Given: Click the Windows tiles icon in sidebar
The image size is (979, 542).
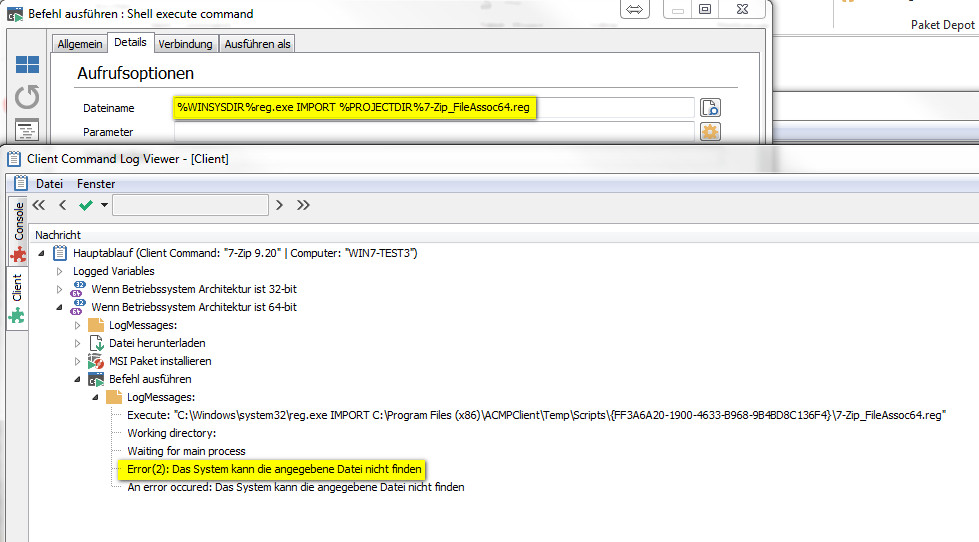Looking at the screenshot, I should (x=27, y=64).
